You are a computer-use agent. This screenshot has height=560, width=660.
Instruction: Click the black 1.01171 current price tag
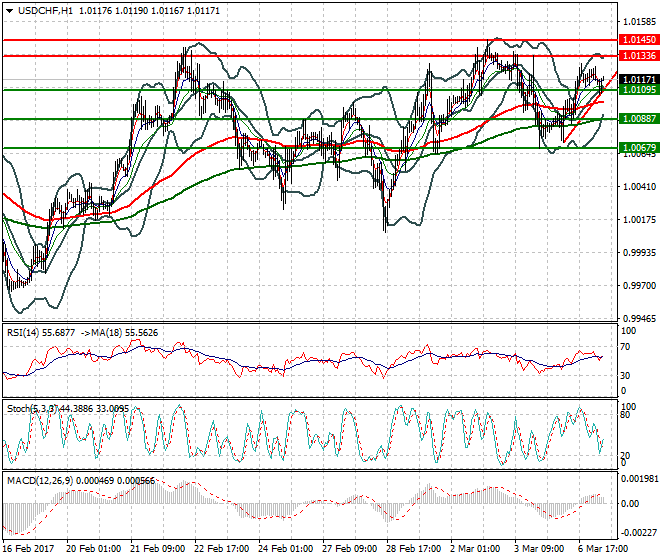[638, 79]
